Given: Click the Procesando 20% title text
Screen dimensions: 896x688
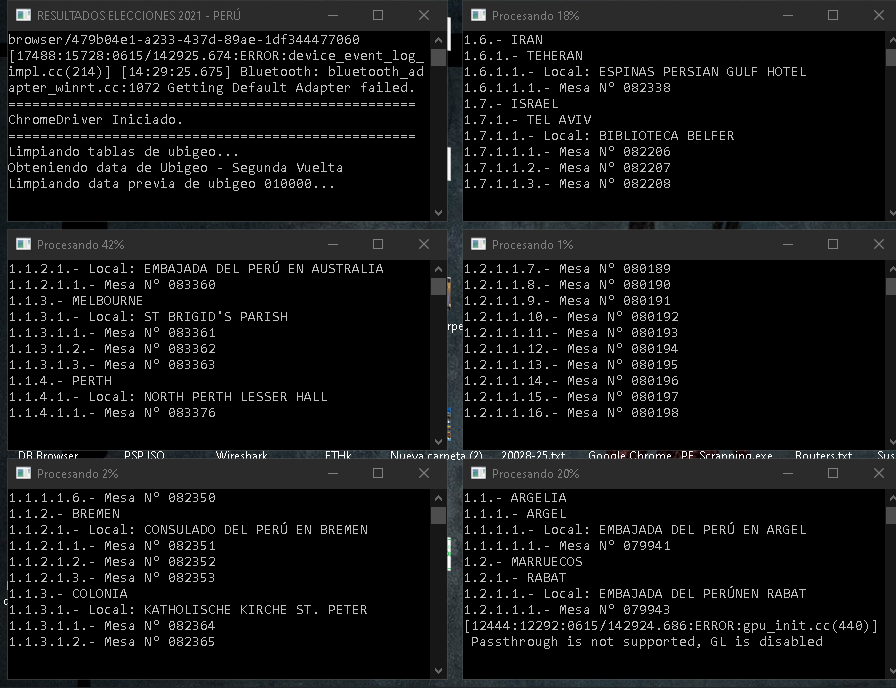Looking at the screenshot, I should coord(535,474).
